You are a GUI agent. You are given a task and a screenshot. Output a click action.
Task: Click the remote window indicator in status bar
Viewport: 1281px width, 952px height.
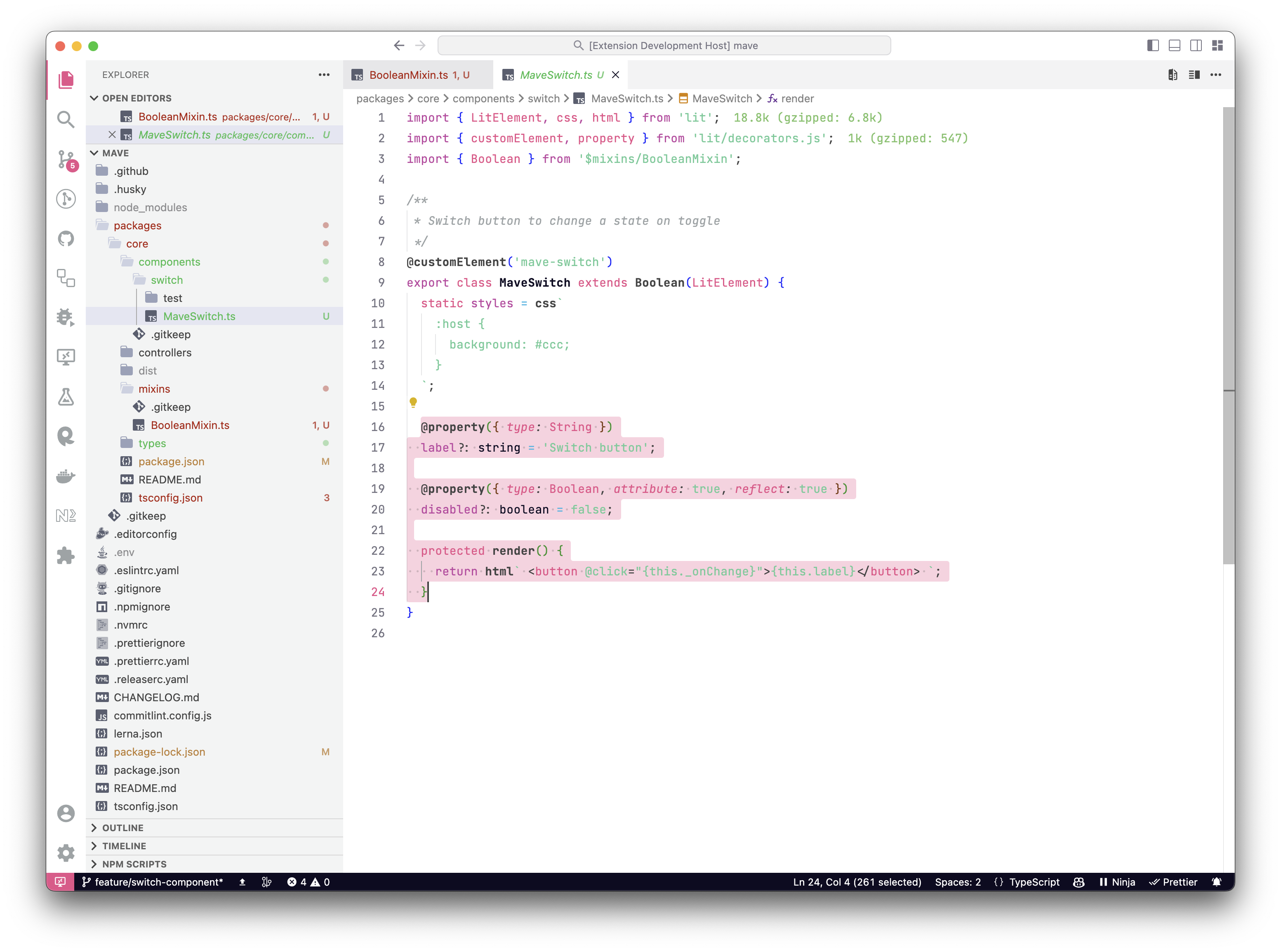pyautogui.click(x=61, y=882)
